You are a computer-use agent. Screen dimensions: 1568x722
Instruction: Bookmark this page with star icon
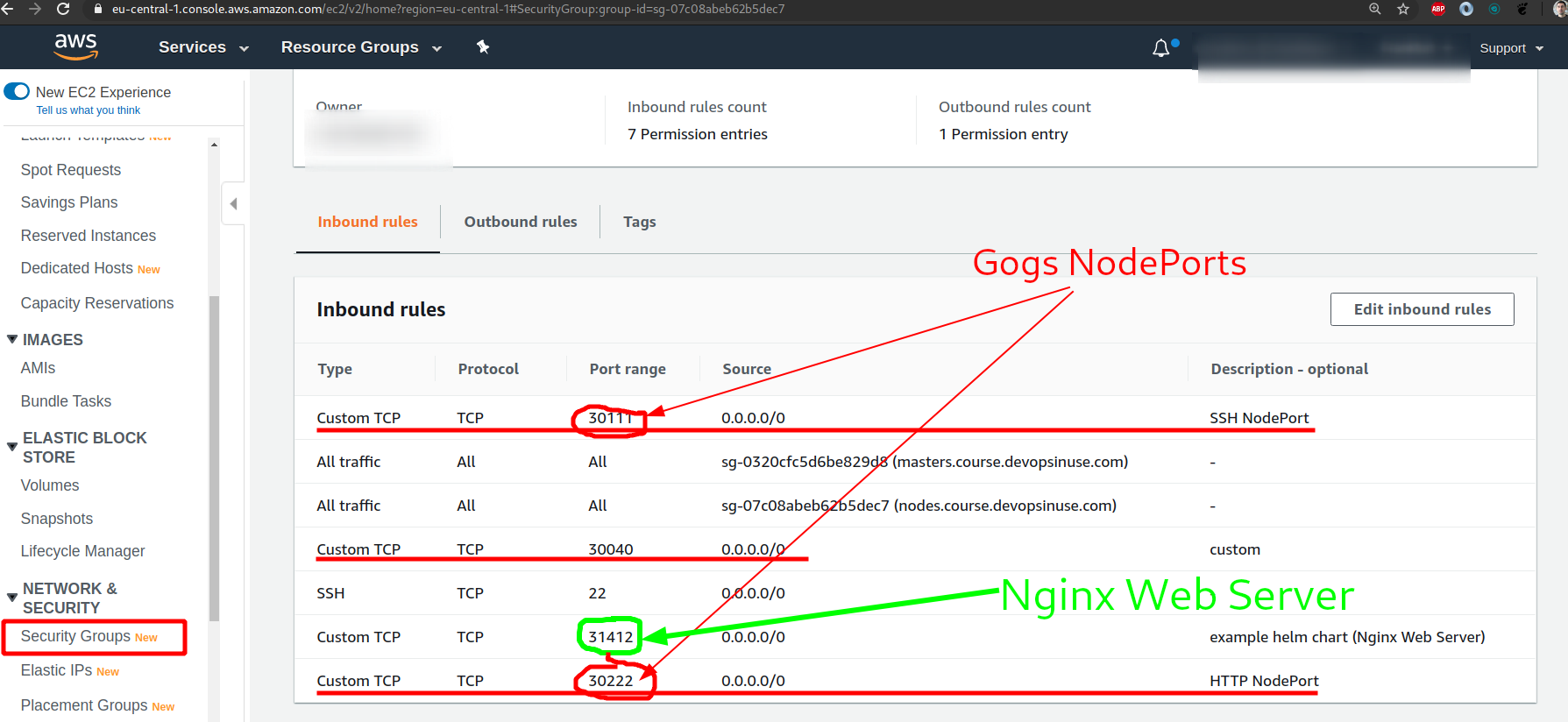tap(1403, 9)
